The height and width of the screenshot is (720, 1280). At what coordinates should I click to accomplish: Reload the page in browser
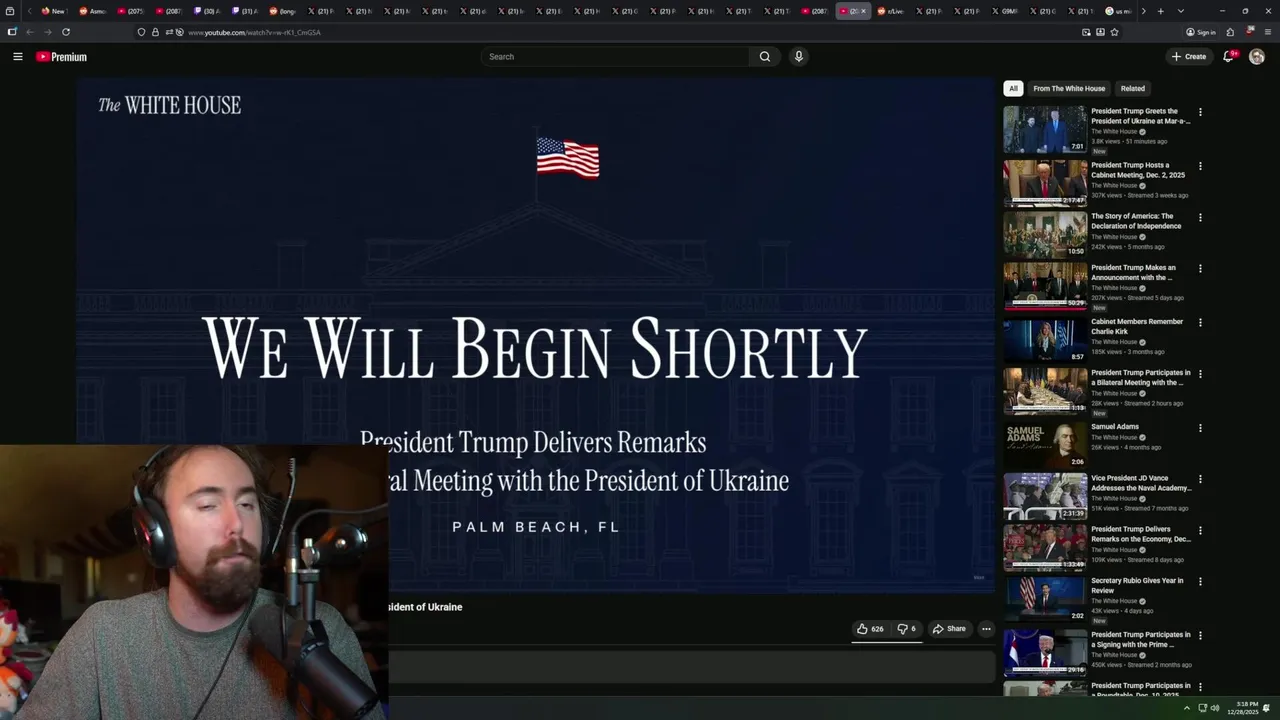(x=66, y=32)
